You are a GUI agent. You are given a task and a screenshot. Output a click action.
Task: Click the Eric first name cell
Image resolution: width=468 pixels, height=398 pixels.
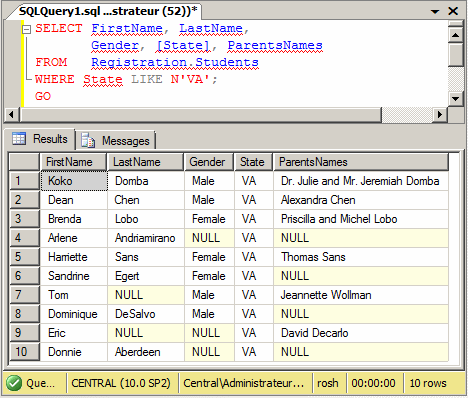(x=74, y=333)
